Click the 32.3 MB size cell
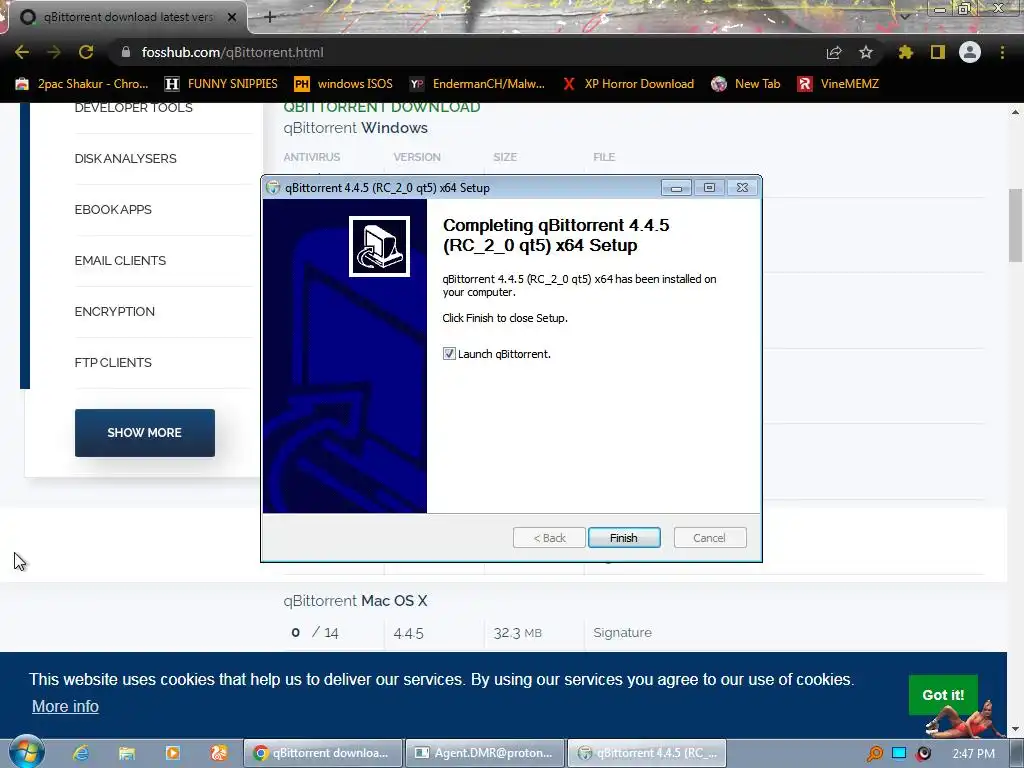 click(517, 633)
